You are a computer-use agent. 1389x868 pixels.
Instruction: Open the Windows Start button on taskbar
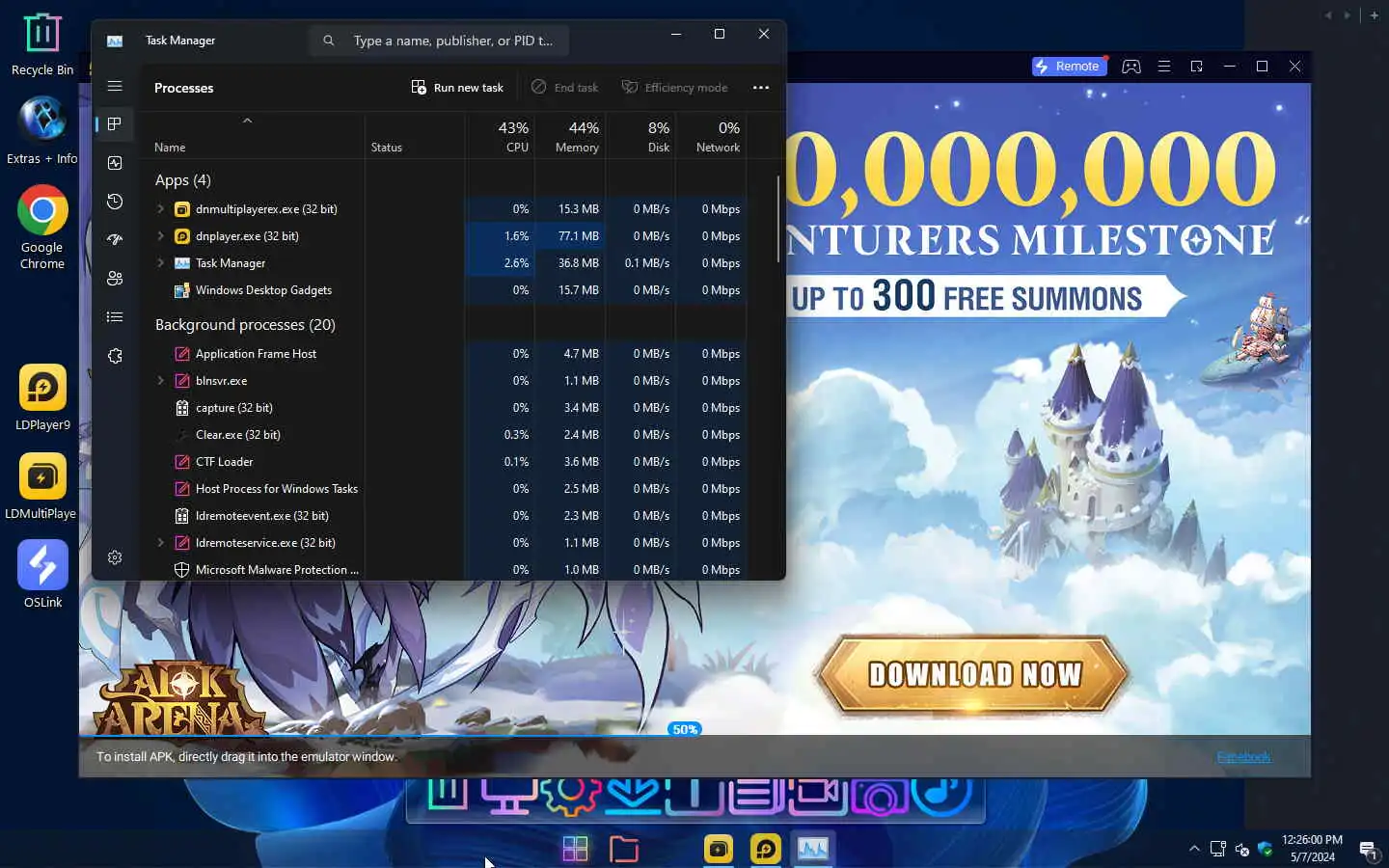tap(576, 849)
